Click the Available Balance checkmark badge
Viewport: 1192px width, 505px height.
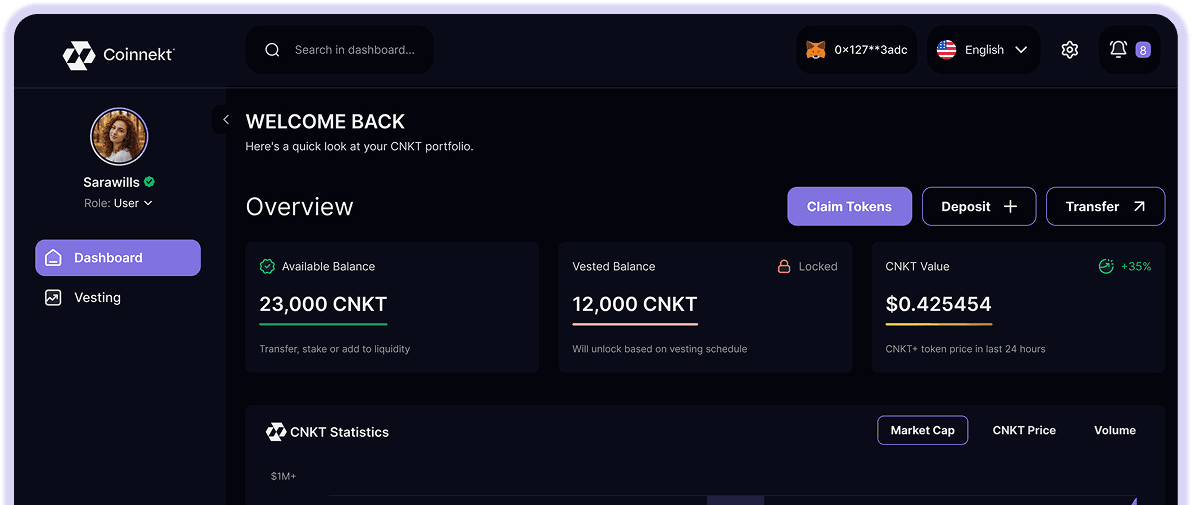pyautogui.click(x=267, y=267)
